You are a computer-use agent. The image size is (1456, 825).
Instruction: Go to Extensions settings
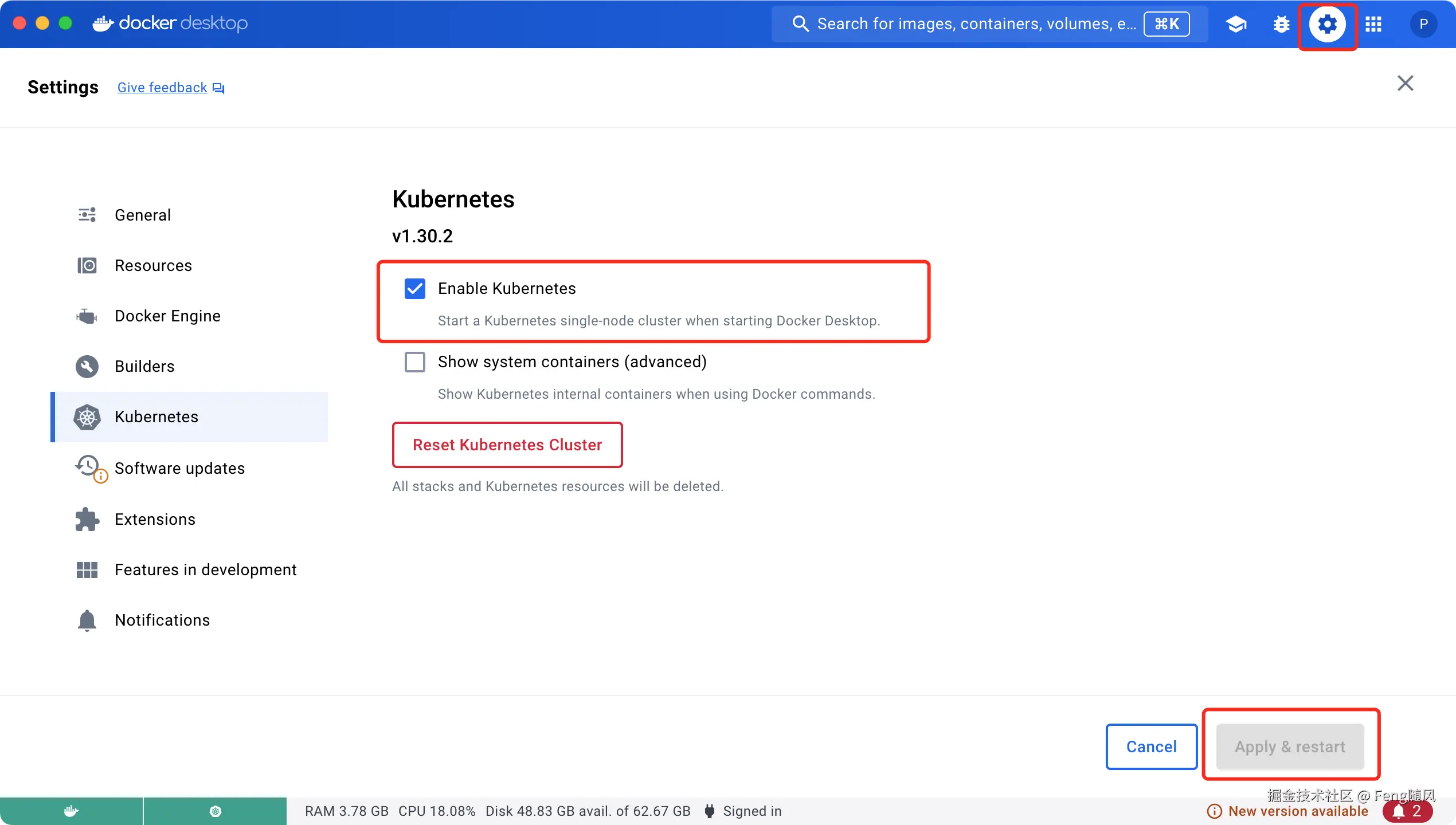155,519
